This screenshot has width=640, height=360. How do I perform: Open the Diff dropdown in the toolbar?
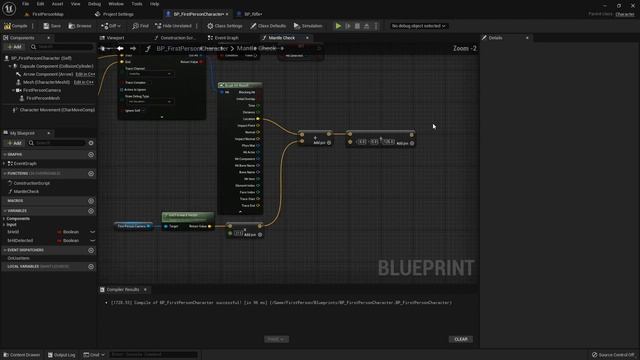(111, 26)
